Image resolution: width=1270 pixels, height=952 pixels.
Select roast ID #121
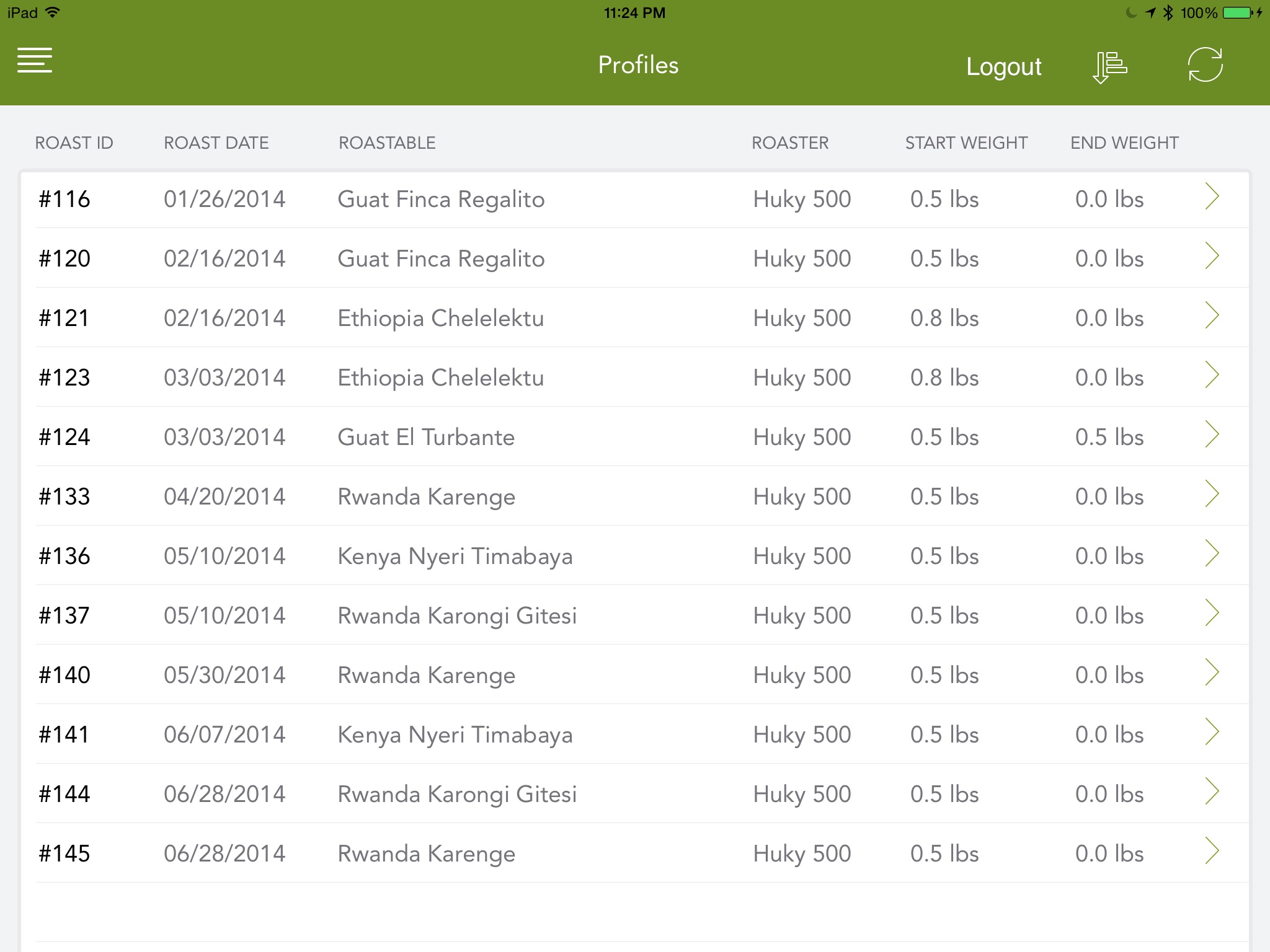point(64,319)
